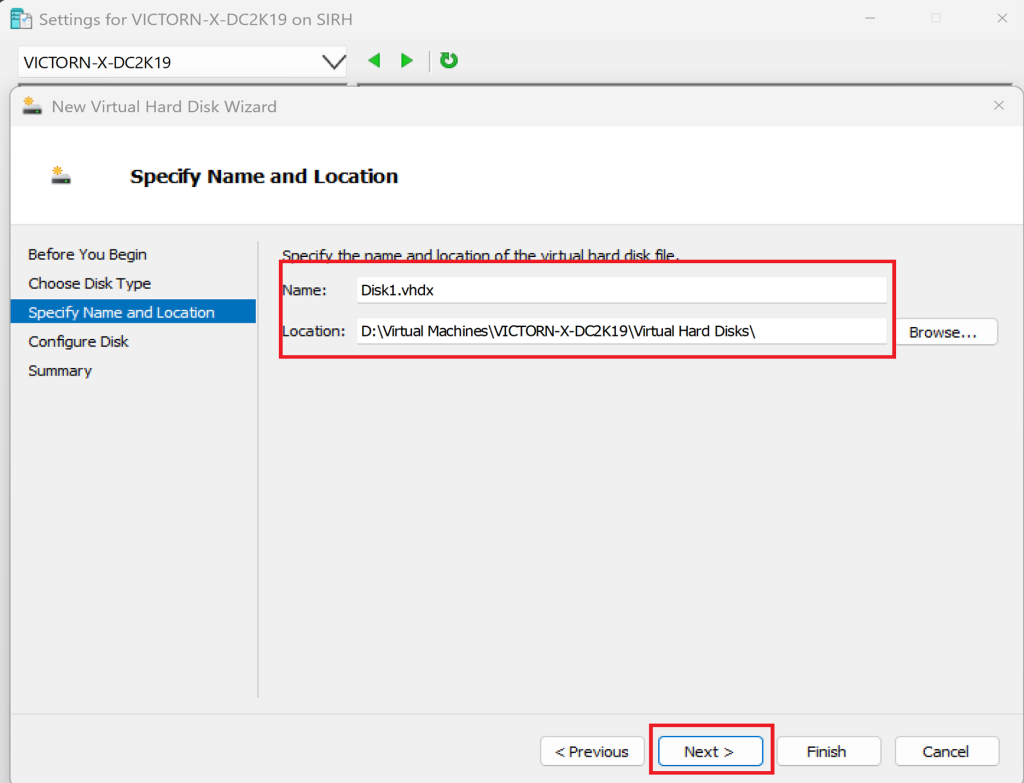
Task: Go to the Before You Begin step
Action: pos(87,254)
